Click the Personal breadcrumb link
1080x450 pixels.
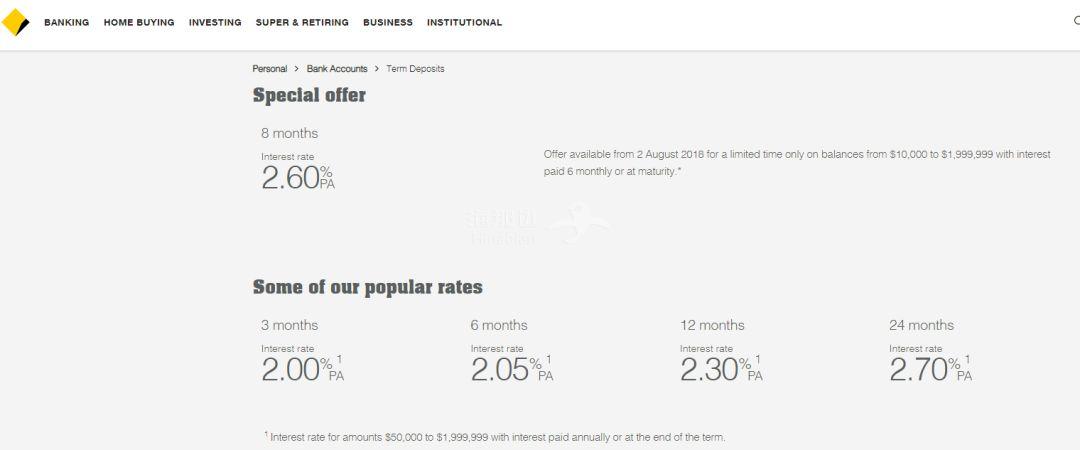[x=269, y=69]
